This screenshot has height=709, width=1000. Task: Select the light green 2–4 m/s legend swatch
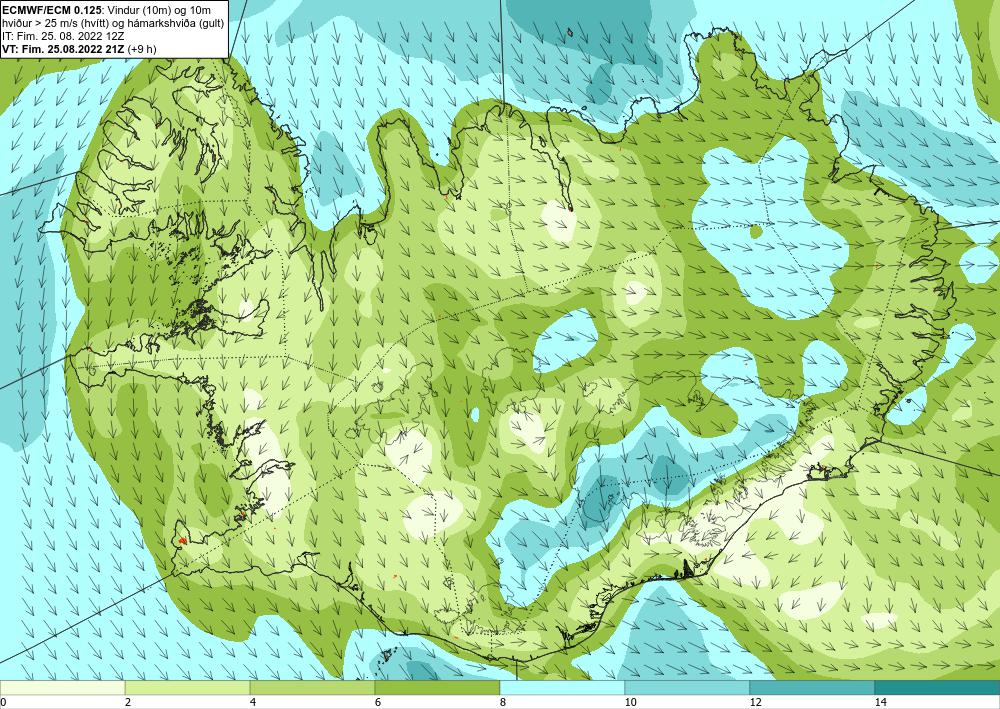188,687
